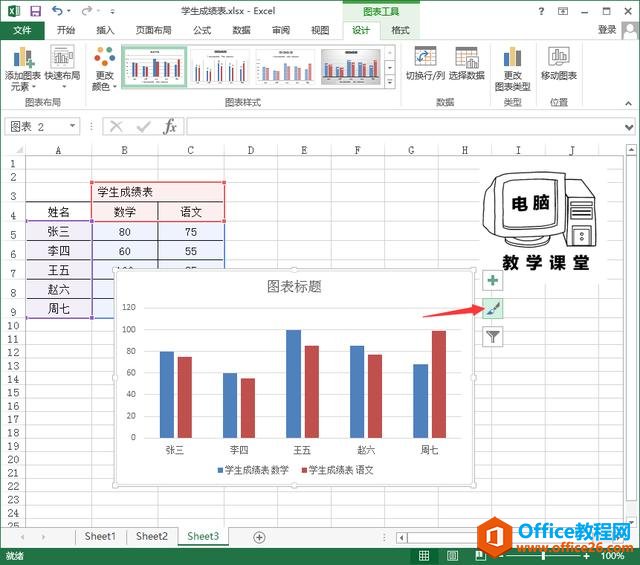Switch to Normal view icon
Screen dimensions: 640x565
pos(424,556)
